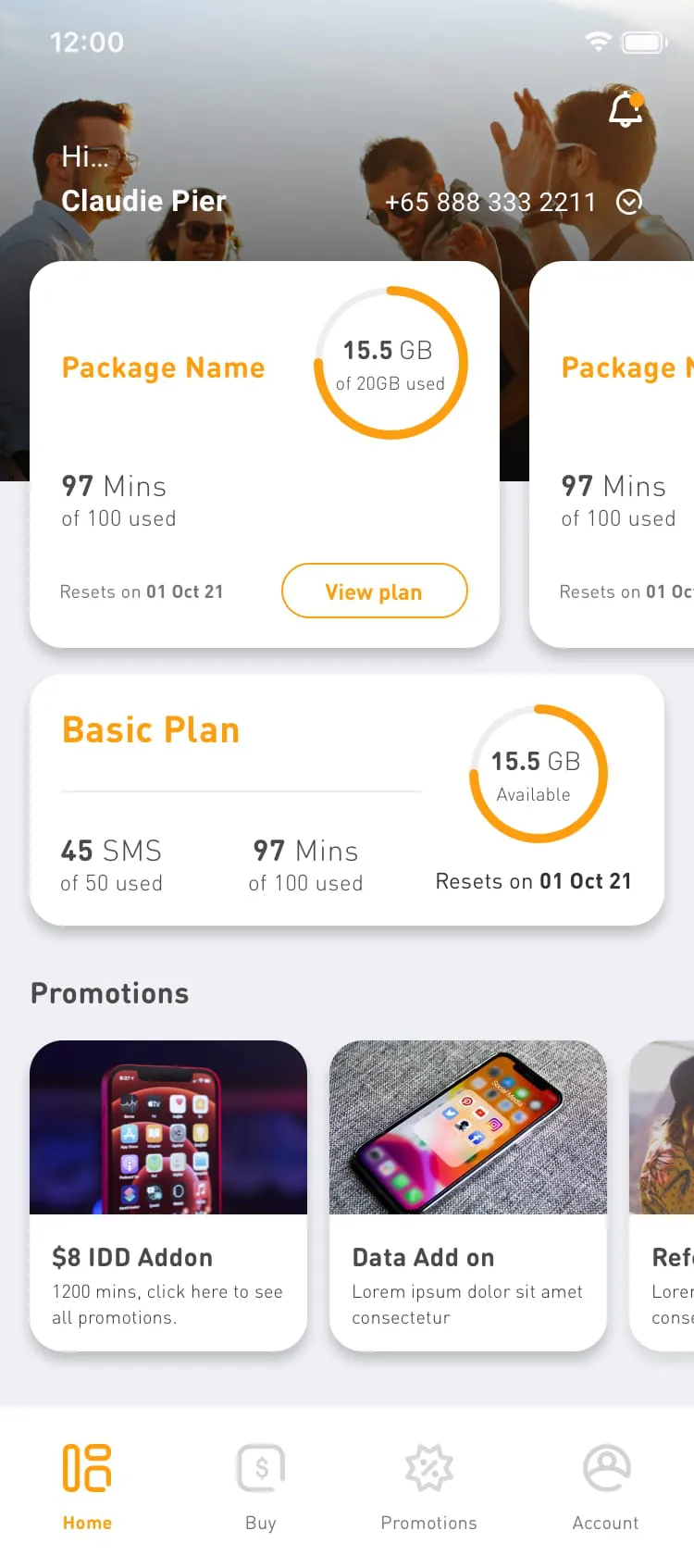Screen dimensions: 694x1568
Task: Open the $8 IDD Addon promotion
Action: (x=168, y=1196)
